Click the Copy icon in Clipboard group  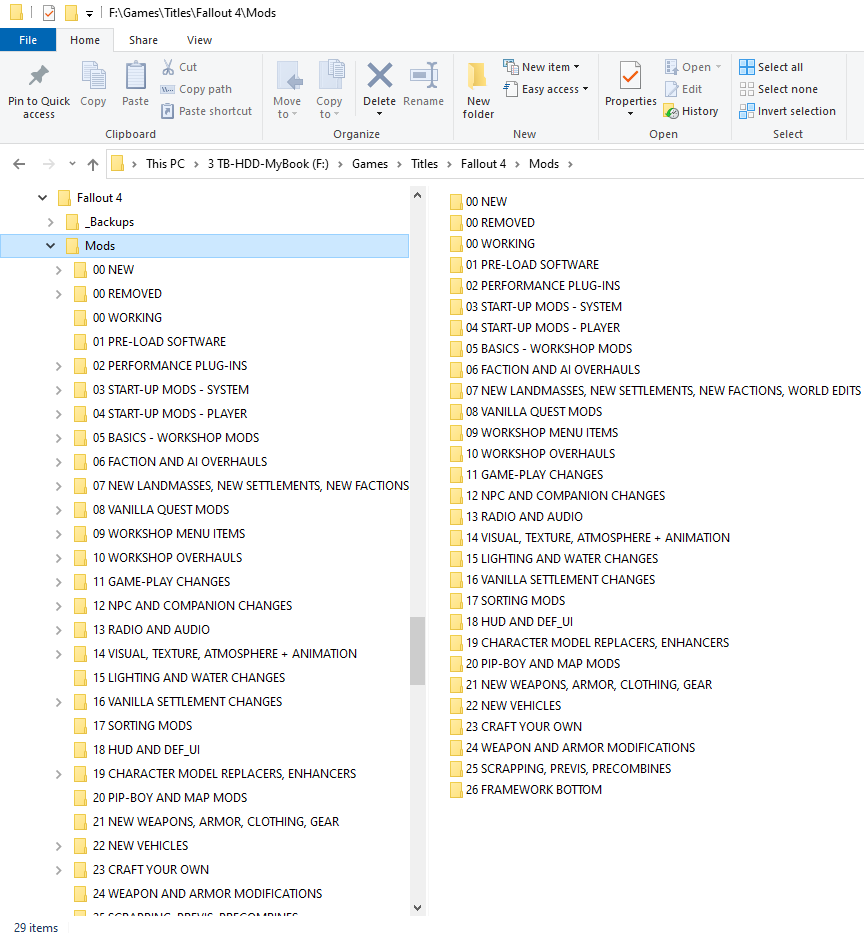click(x=93, y=76)
